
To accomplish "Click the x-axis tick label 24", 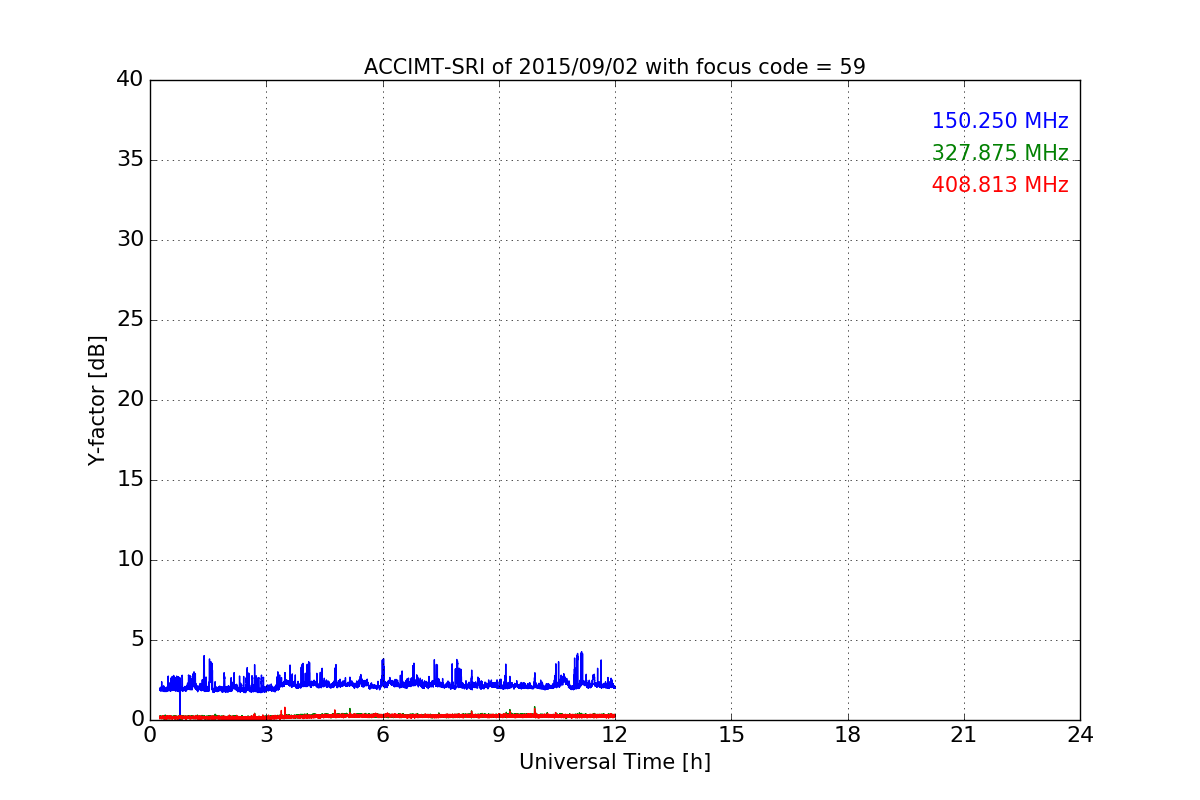I will coord(1080,735).
